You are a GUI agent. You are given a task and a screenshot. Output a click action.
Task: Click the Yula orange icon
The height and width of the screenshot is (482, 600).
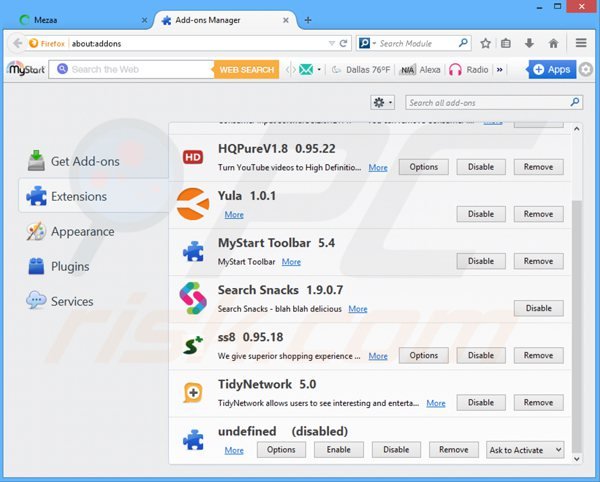pos(193,204)
